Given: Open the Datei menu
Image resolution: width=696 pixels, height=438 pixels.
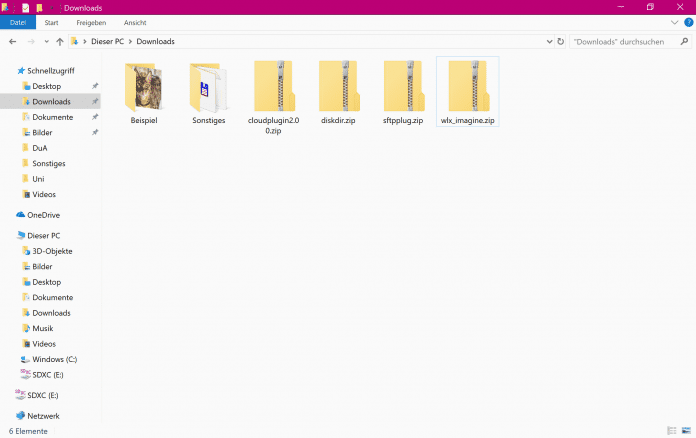Looking at the screenshot, I should (17, 22).
